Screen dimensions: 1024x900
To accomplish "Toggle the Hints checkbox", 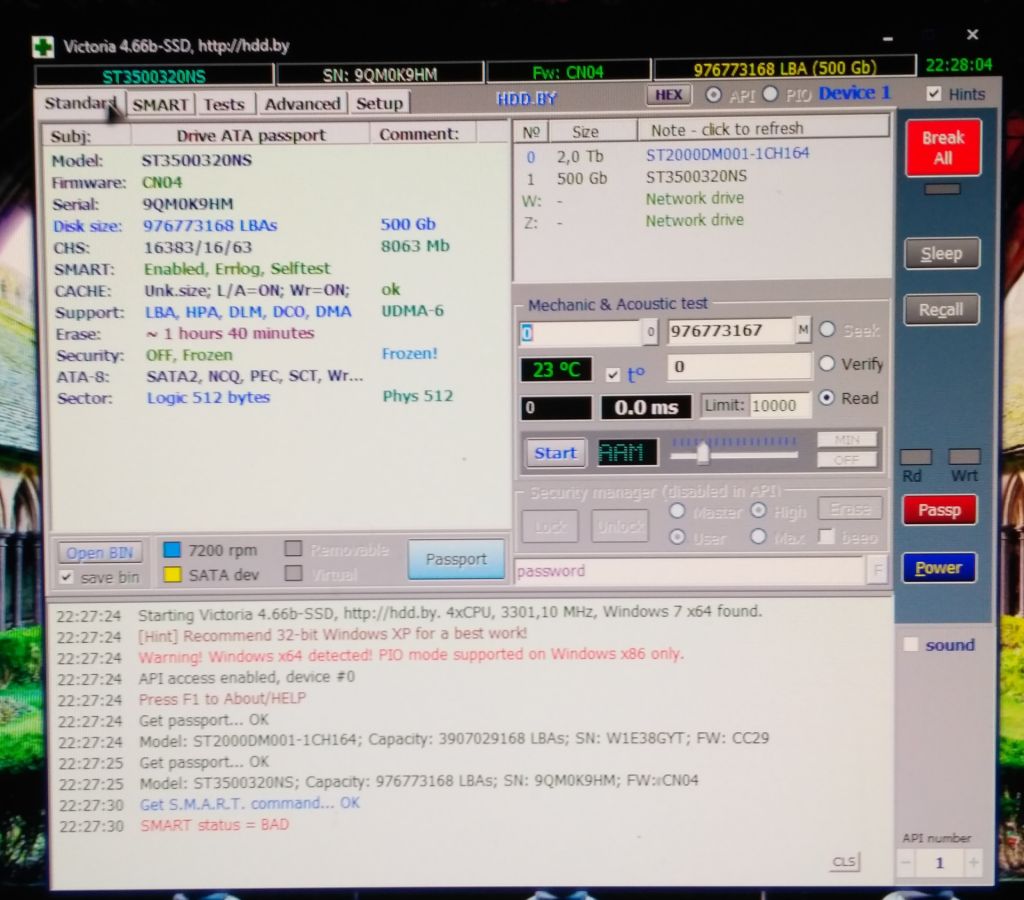I will (934, 94).
